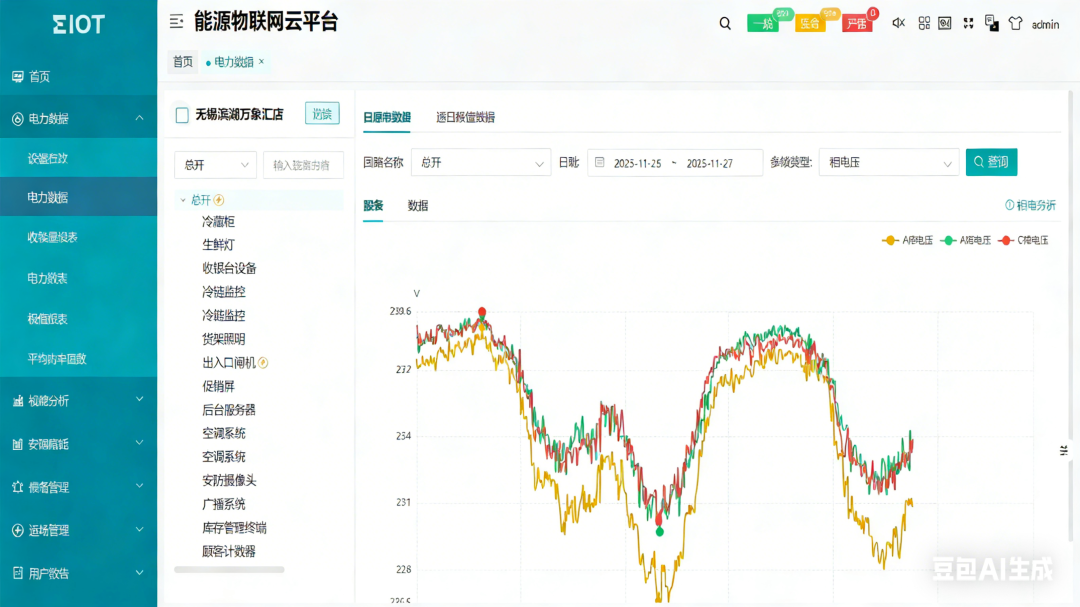Click the red alarm badge in header
This screenshot has width=1080, height=607.
pyautogui.click(x=856, y=24)
